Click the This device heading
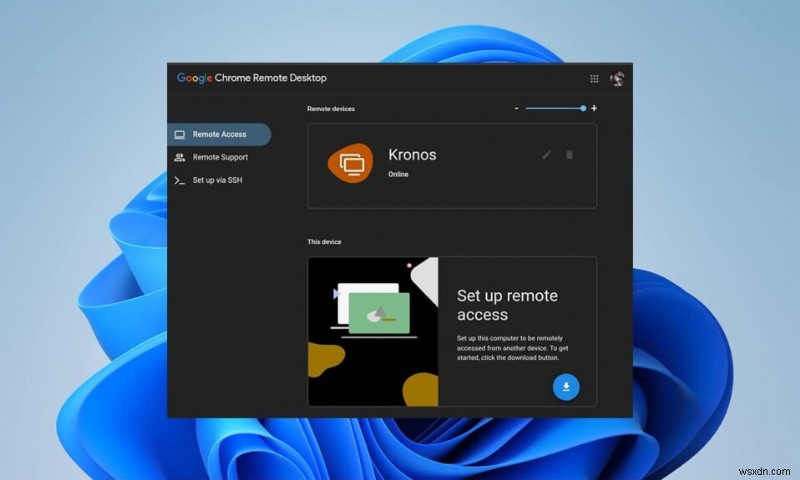The width and height of the screenshot is (800, 480). (324, 242)
